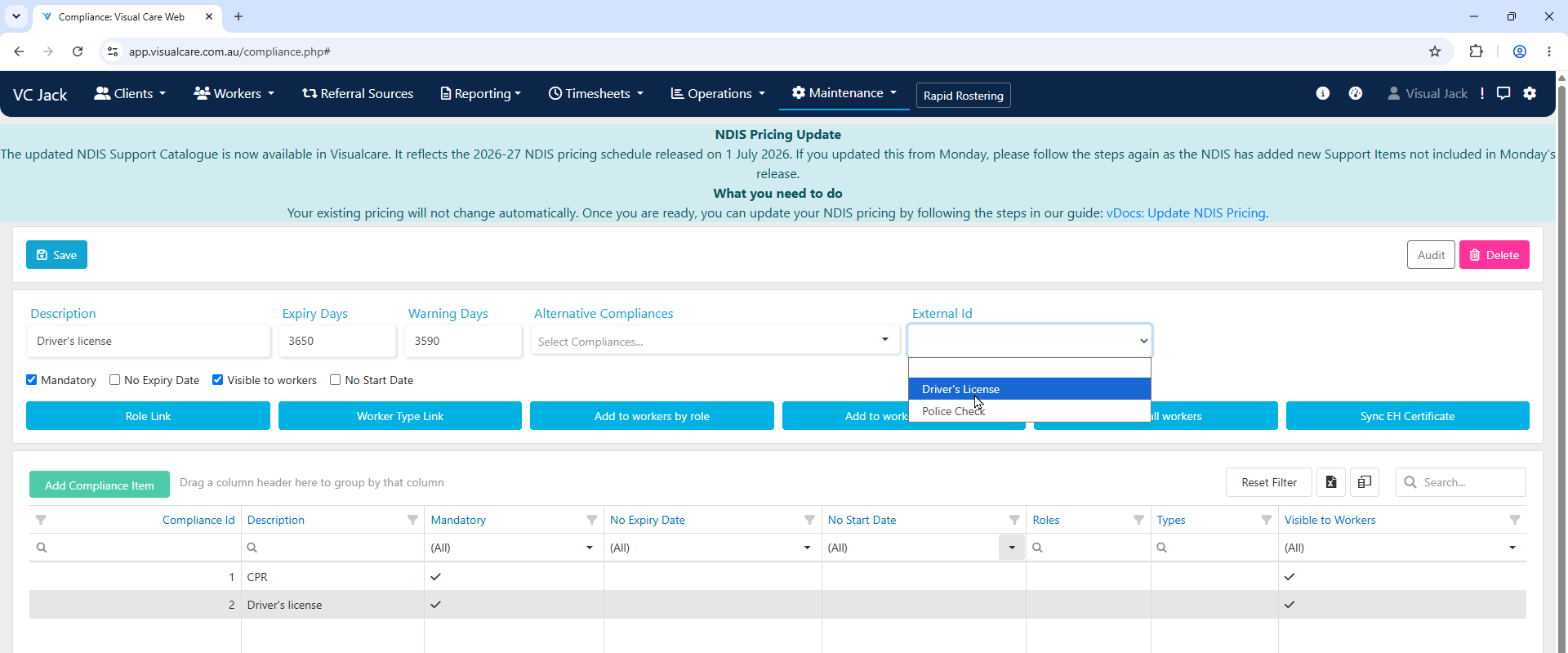Screen dimensions: 1568x653
Task: Open the dashboard gauge icon
Action: 1356,93
